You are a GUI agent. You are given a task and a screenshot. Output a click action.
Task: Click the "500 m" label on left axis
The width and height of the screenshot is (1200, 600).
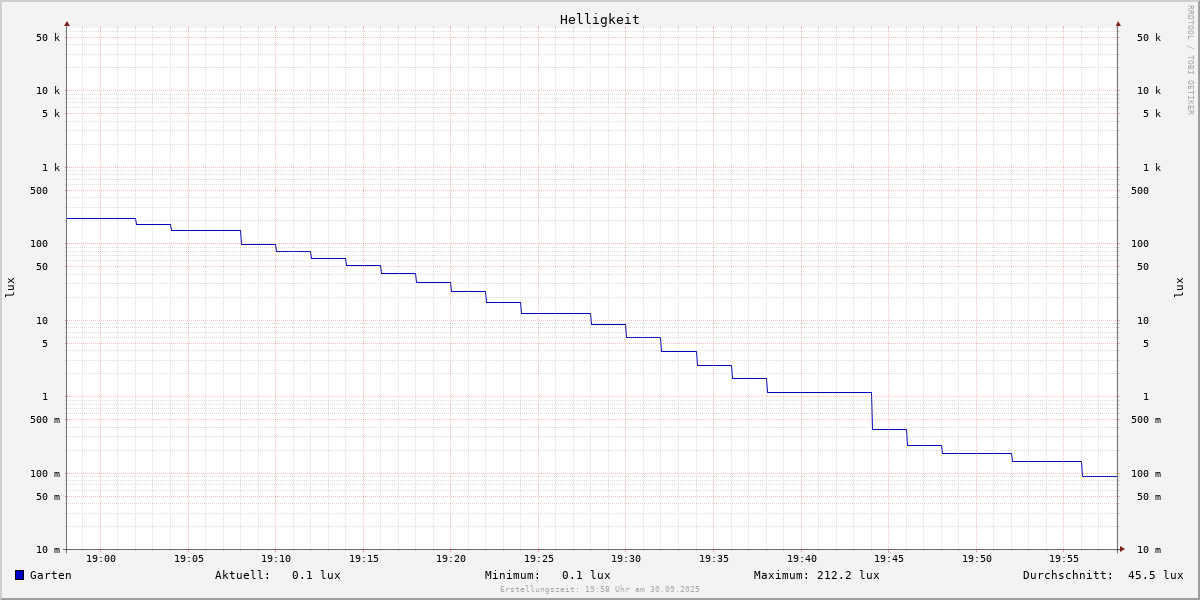click(45, 420)
